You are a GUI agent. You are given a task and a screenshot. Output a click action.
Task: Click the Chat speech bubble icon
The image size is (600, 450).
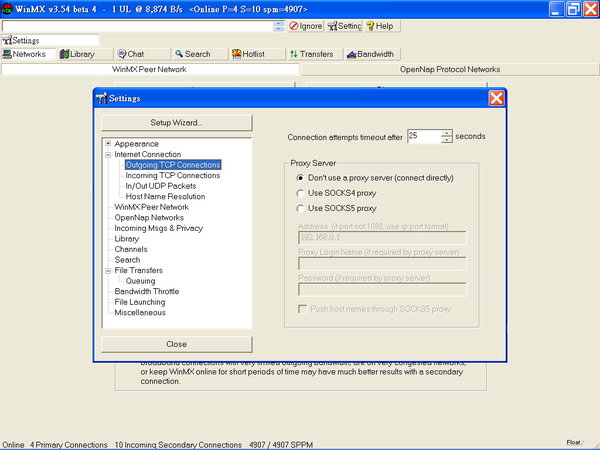pos(122,54)
